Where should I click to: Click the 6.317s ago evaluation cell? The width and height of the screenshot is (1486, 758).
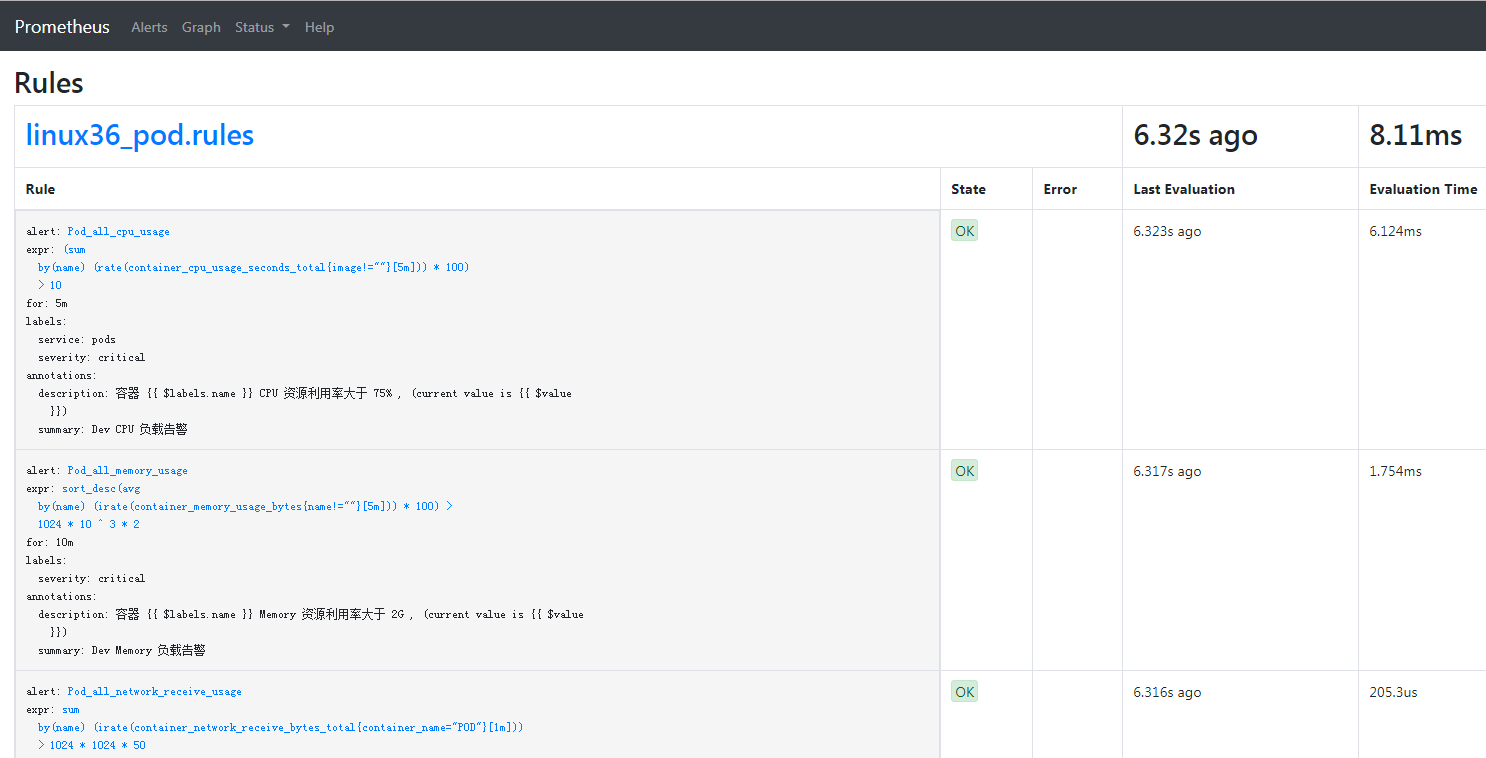coord(1167,471)
